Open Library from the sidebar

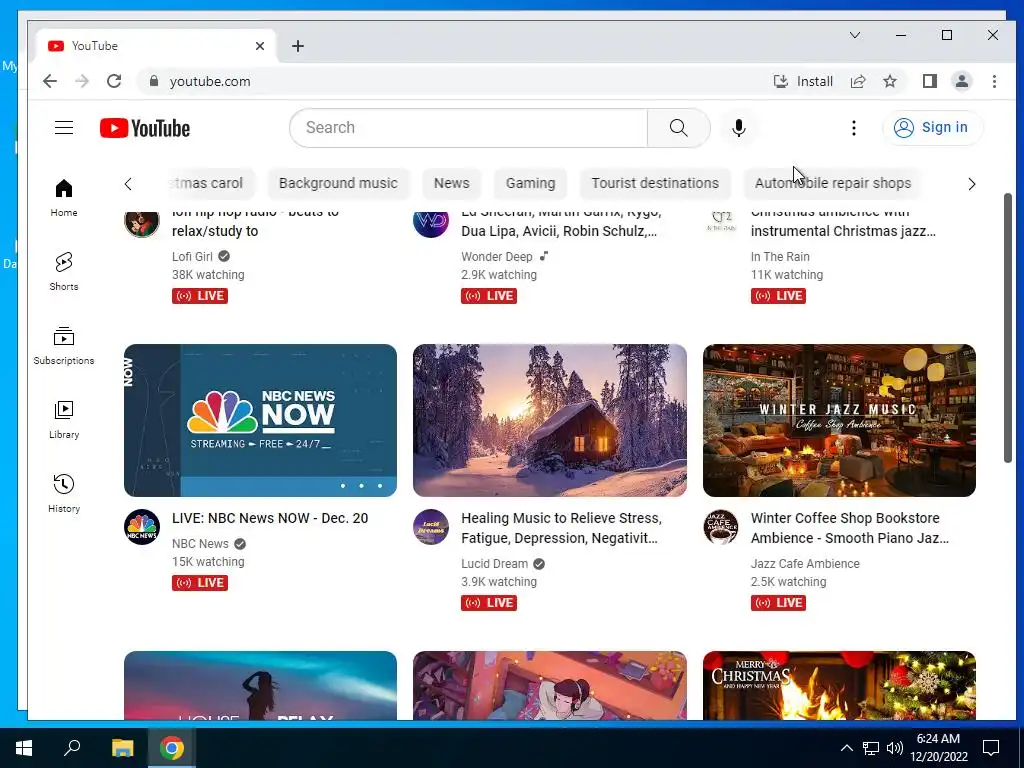tap(64, 419)
